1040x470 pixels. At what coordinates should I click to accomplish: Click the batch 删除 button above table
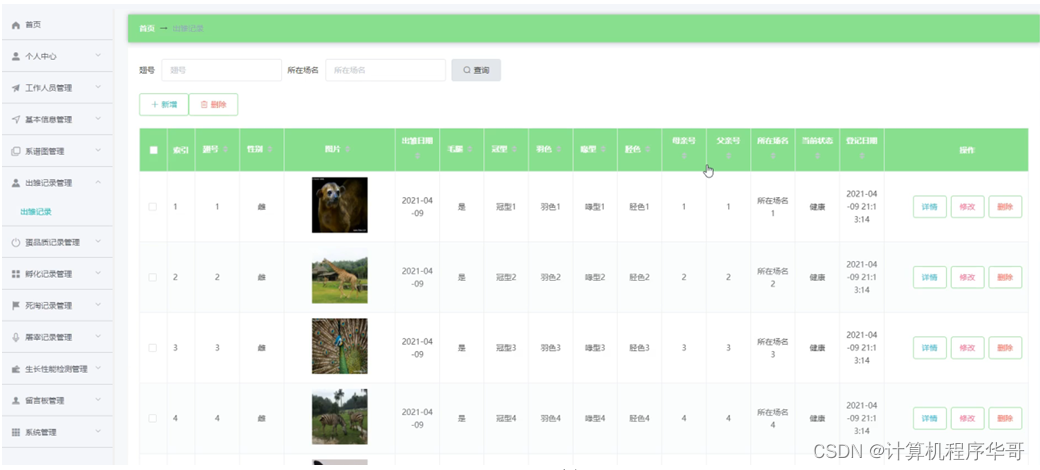coord(214,105)
